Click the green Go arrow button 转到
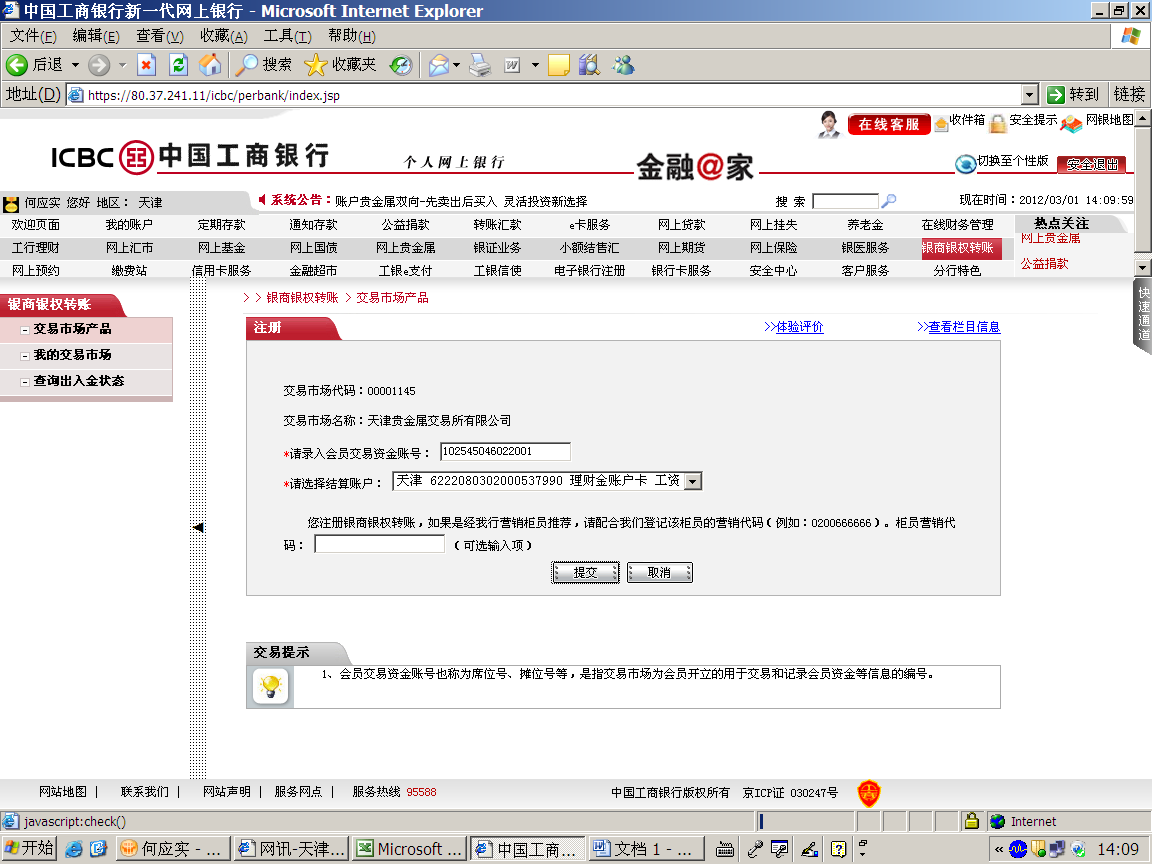Viewport: 1152px width, 864px height. click(x=1073, y=95)
